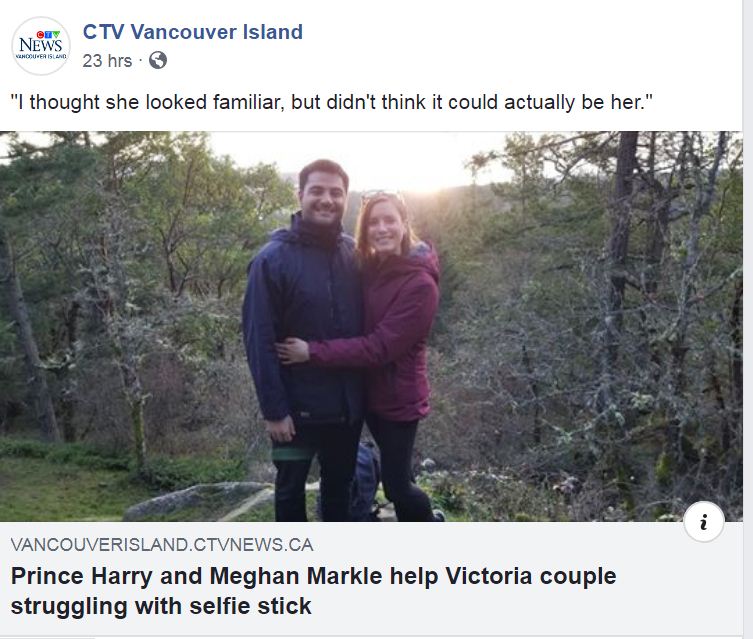Click the VANCOUVERISLAND.CTVNEWS.CA domain text

click(162, 545)
